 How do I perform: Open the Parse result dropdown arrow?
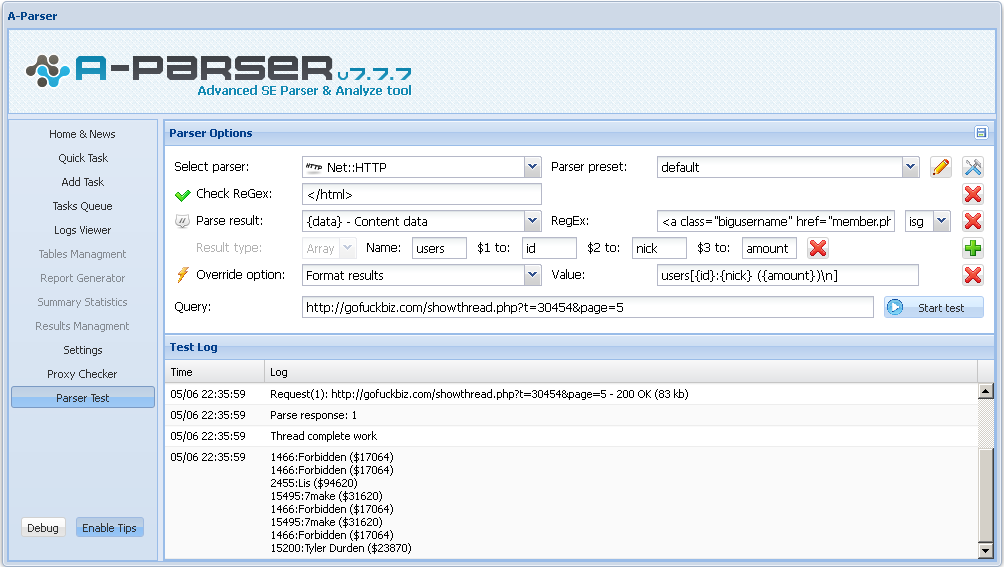tap(532, 221)
